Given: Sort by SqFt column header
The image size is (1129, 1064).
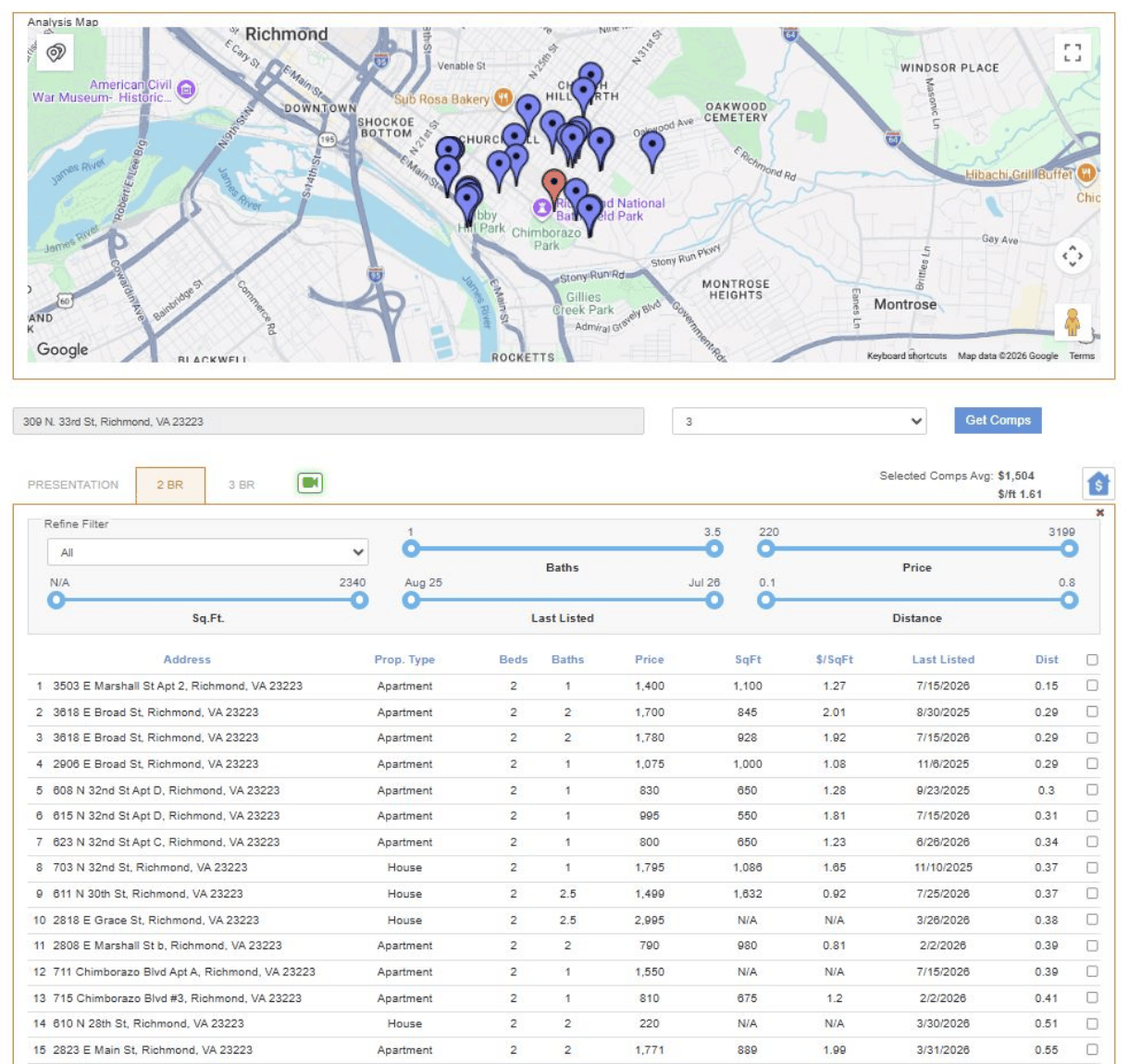Looking at the screenshot, I should 748,660.
